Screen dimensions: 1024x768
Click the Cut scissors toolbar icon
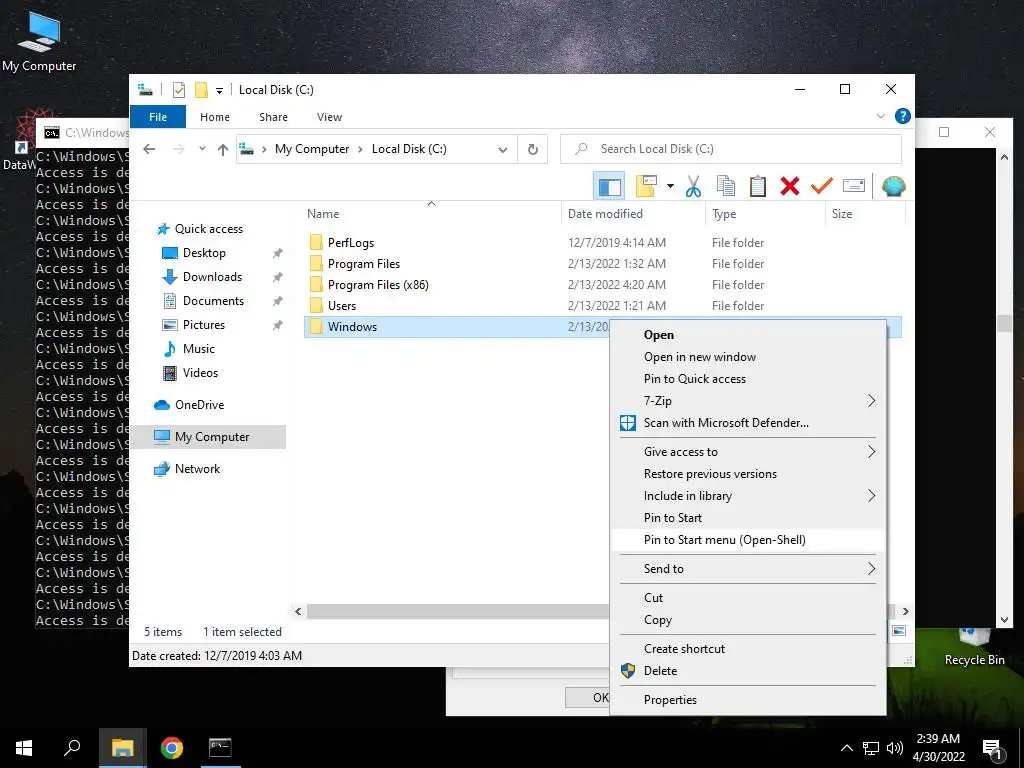coord(693,186)
